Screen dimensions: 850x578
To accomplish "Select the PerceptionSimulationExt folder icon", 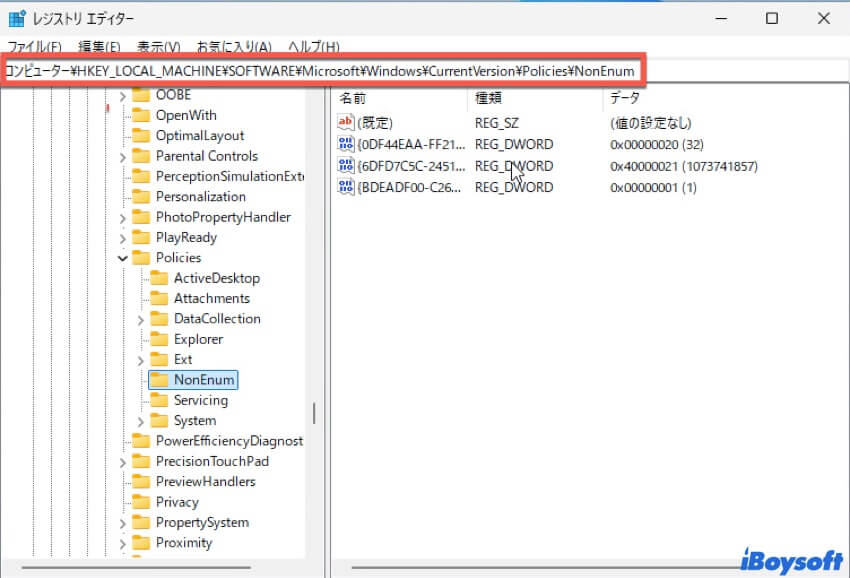I will [141, 176].
